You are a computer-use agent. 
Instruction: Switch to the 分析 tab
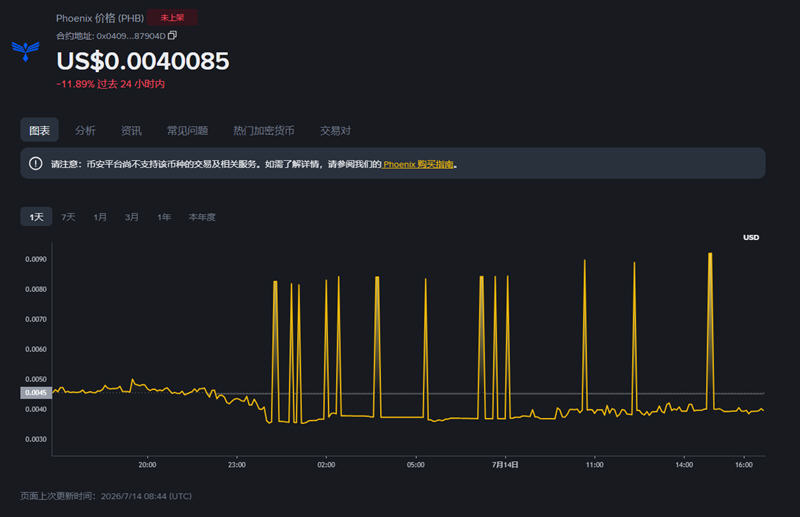pos(85,131)
